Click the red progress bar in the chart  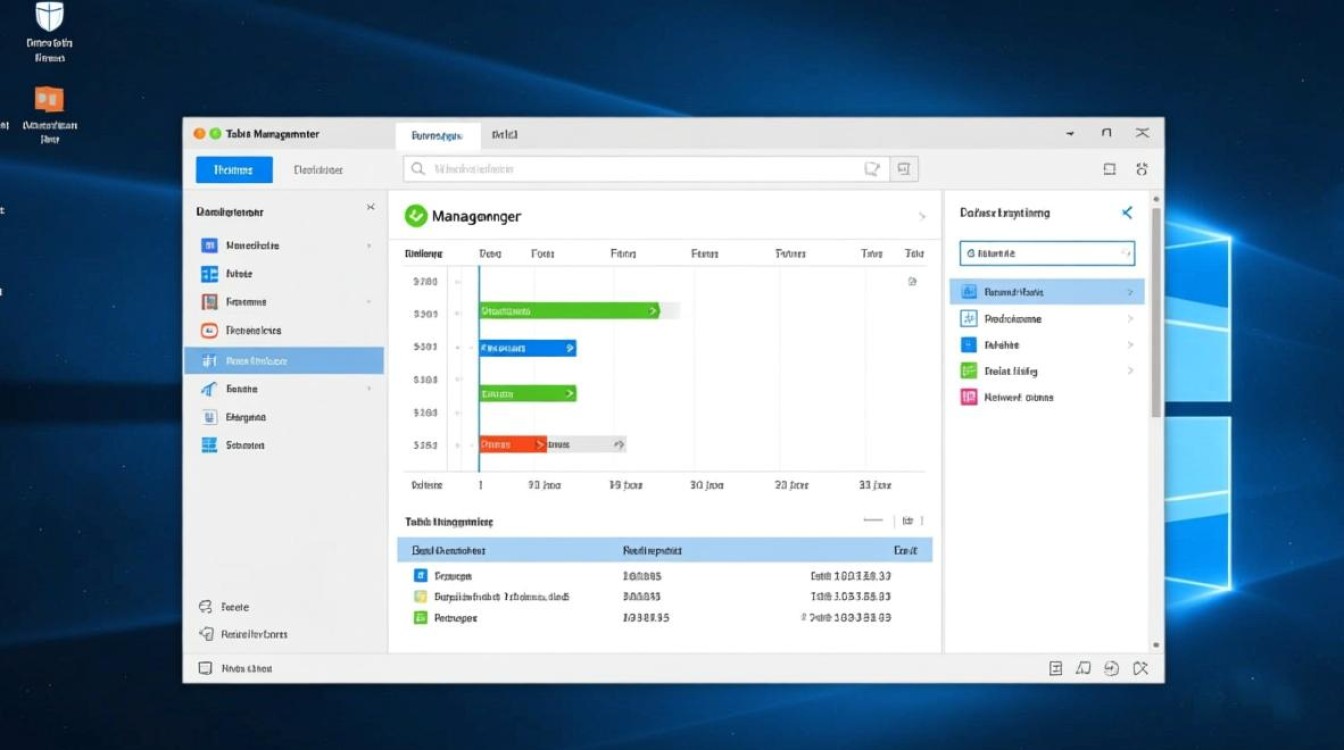[x=512, y=444]
